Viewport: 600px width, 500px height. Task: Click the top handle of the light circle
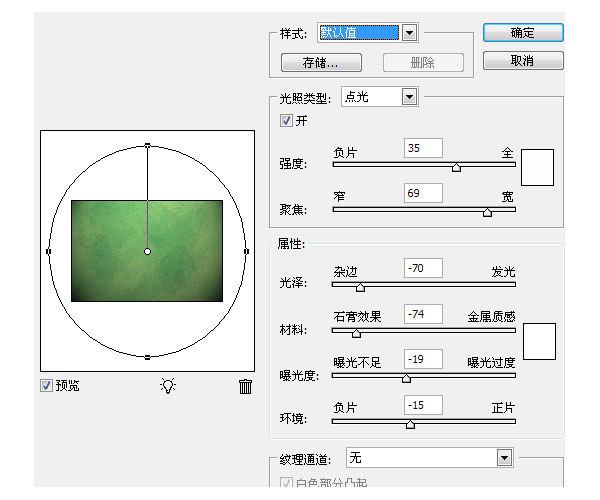(147, 146)
